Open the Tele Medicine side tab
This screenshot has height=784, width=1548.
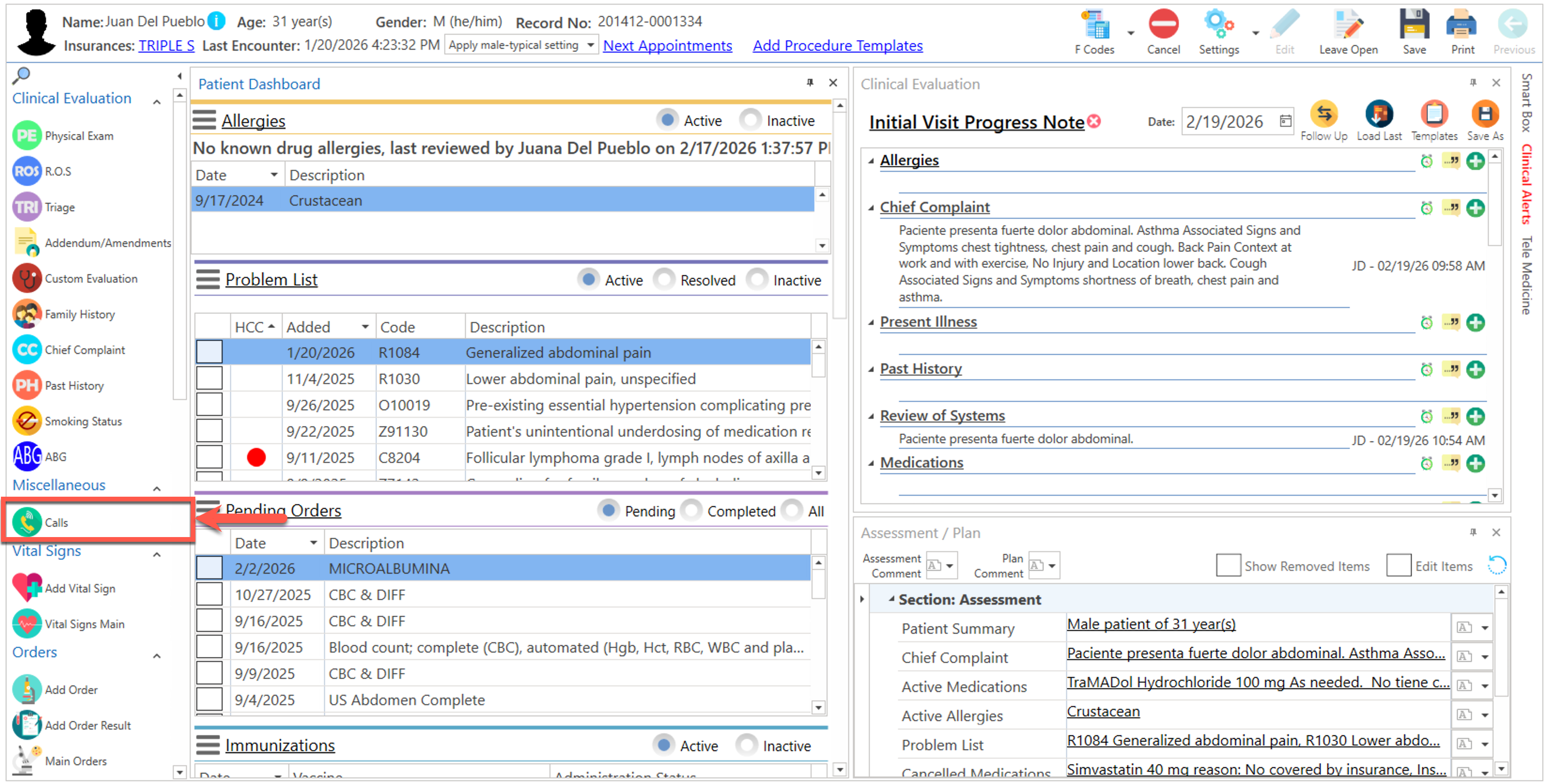coord(1527,275)
